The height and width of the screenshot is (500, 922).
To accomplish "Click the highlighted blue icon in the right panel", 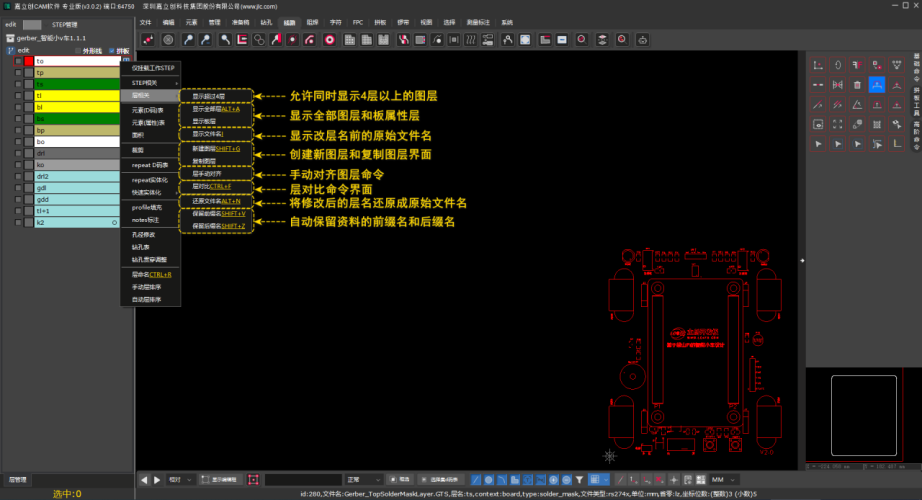I will pyautogui.click(x=877, y=85).
